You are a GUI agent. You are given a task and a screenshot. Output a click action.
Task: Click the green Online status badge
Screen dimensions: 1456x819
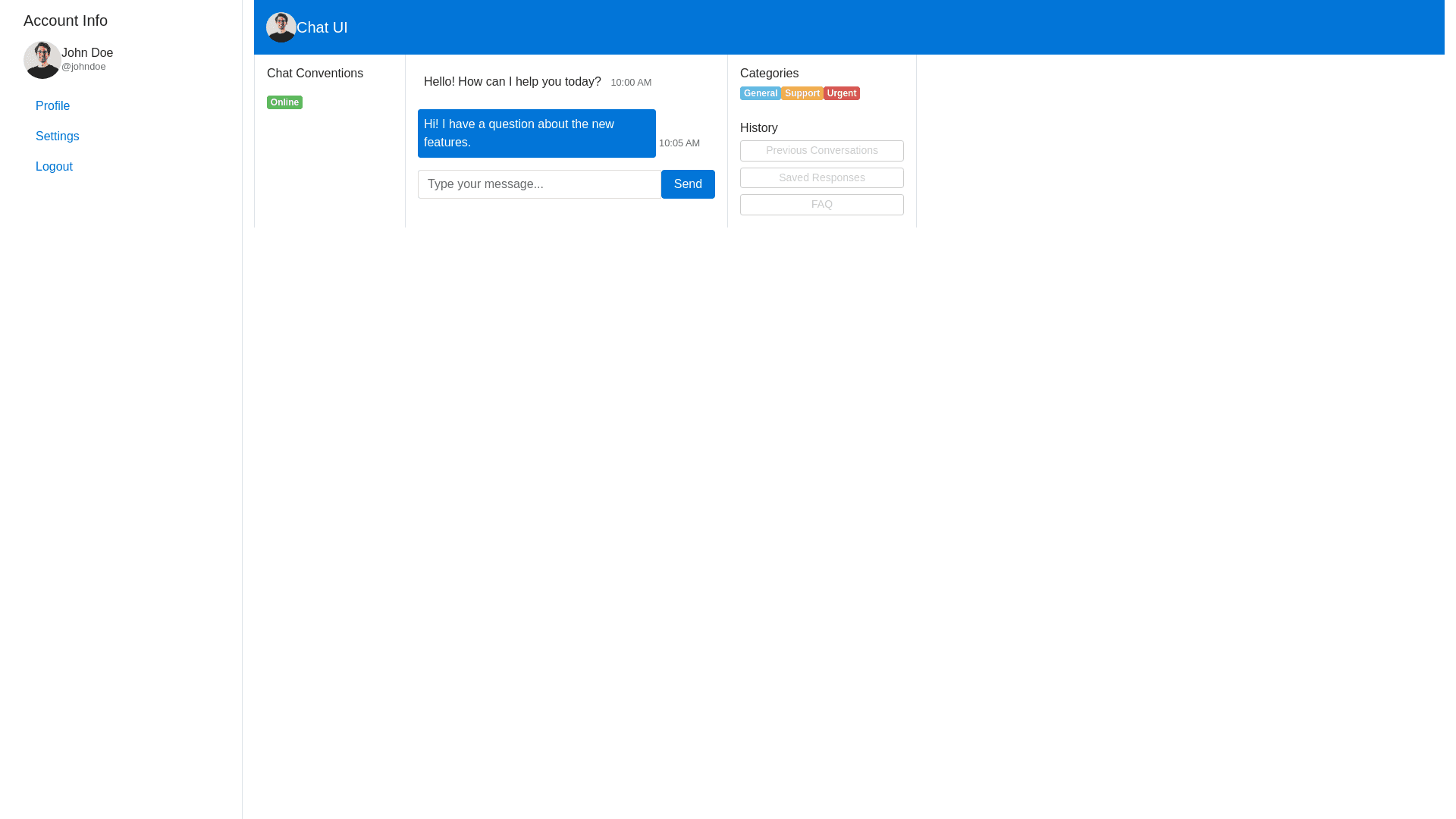pos(284,102)
